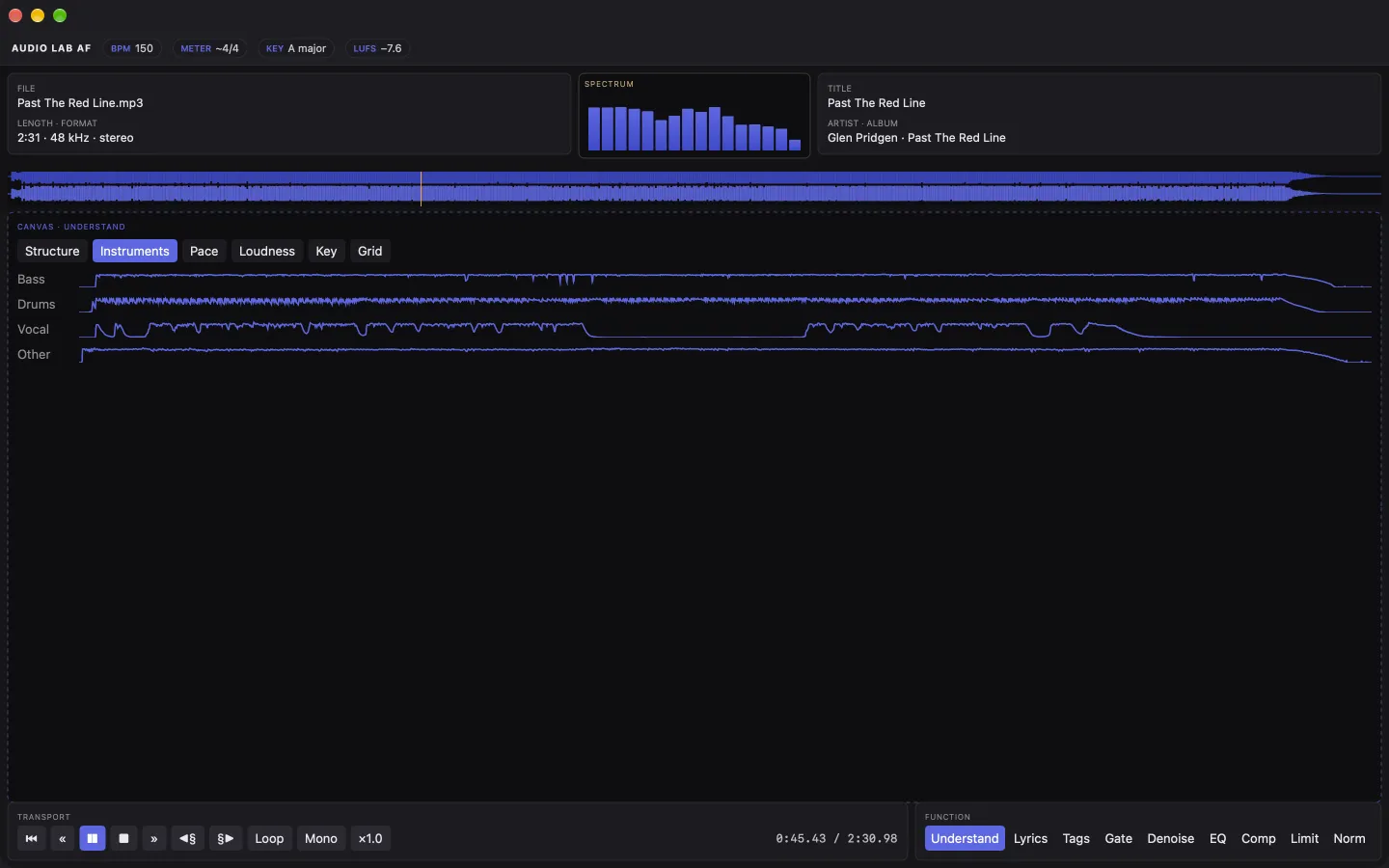This screenshot has width=1389, height=868.
Task: Seek within the overview waveform strip
Action: click(x=694, y=188)
